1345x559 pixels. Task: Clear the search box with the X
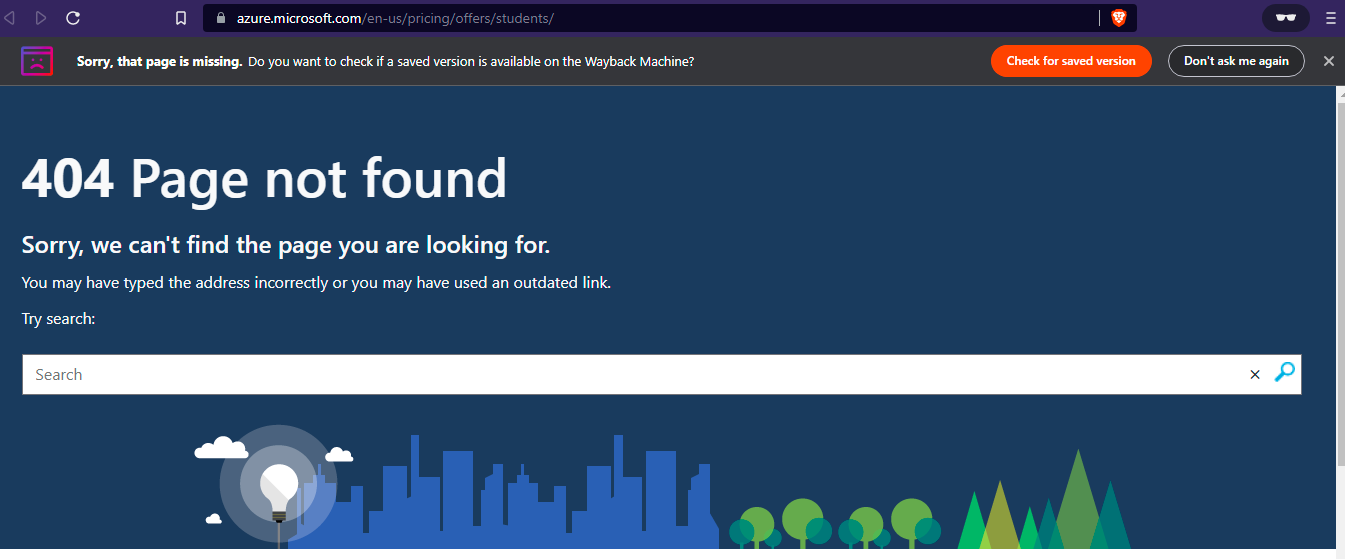tap(1255, 375)
